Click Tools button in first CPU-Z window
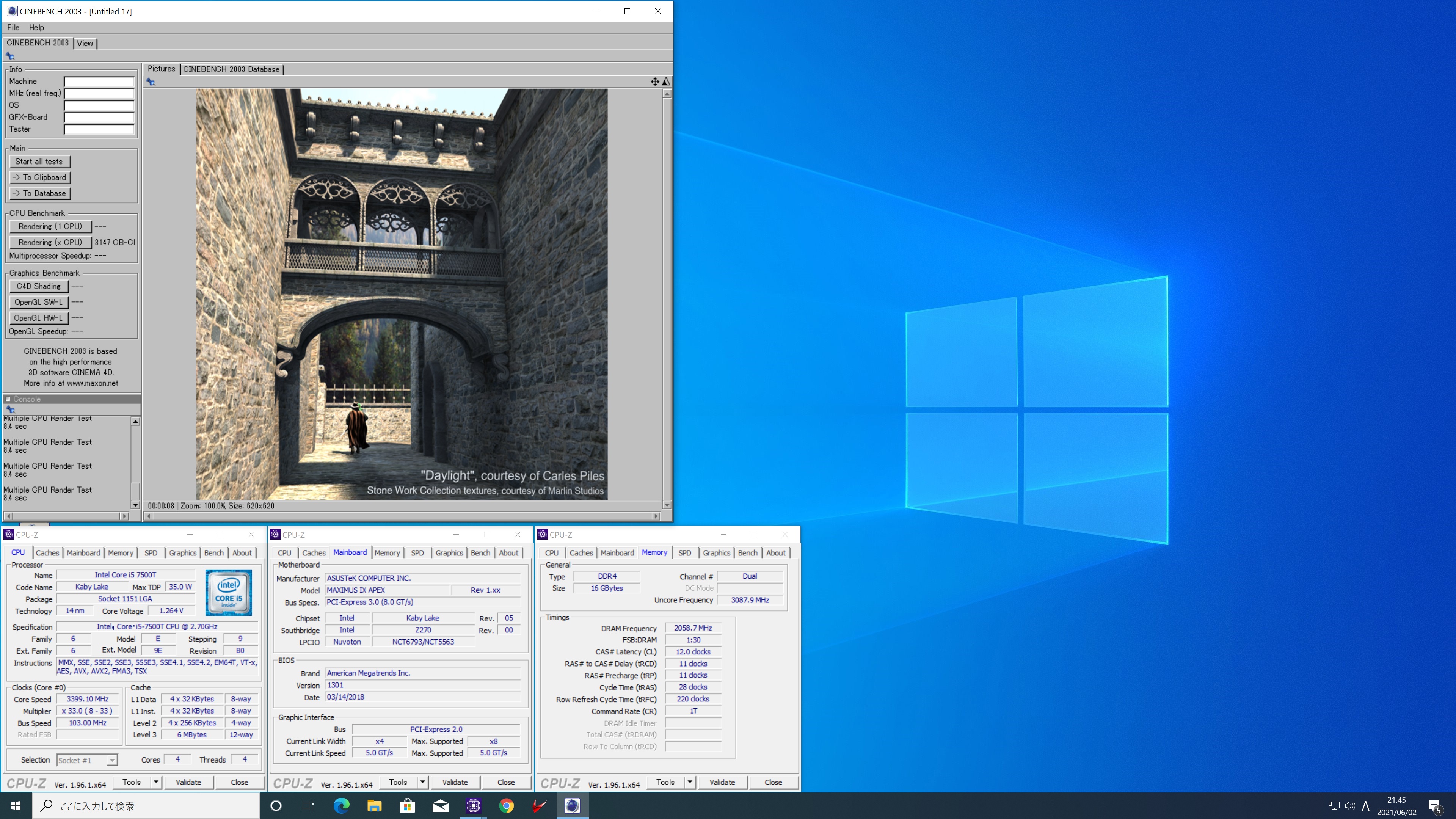Image resolution: width=1456 pixels, height=819 pixels. tap(132, 782)
